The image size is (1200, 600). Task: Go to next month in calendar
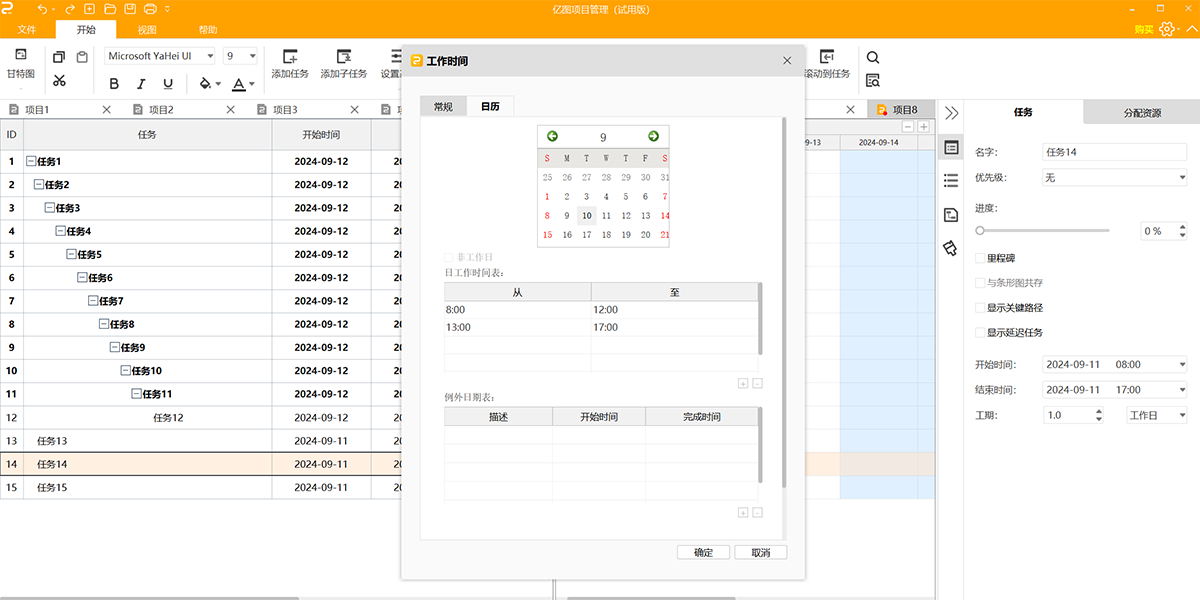(x=653, y=137)
